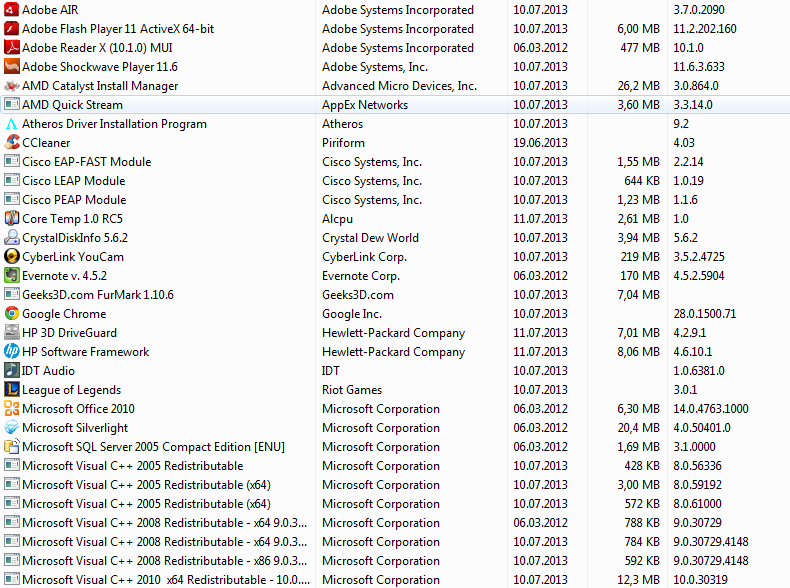790x588 pixels.
Task: Click the CyberLink YouCam icon
Action: [x=12, y=256]
